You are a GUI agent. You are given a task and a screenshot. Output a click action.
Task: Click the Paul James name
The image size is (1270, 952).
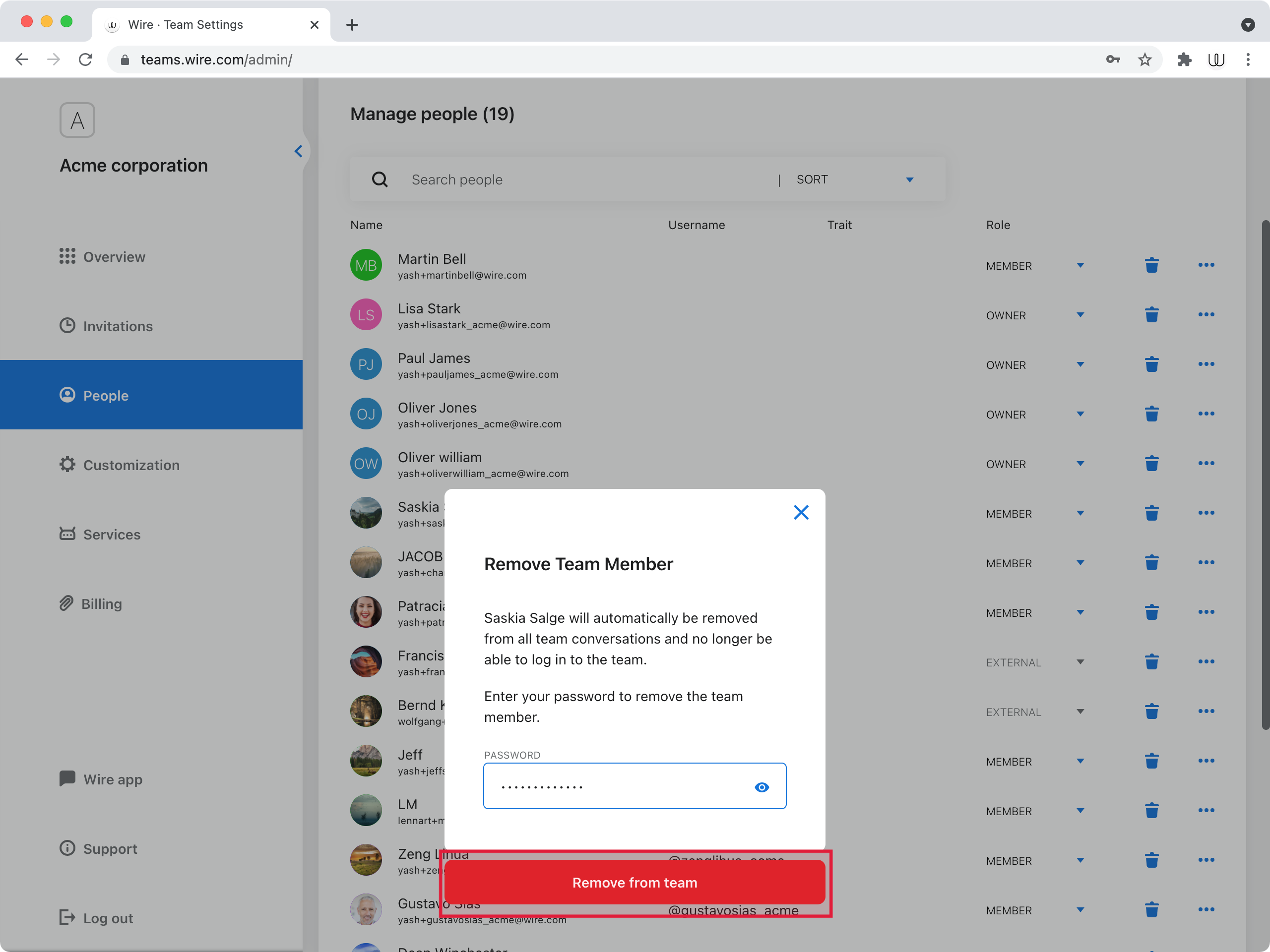434,358
